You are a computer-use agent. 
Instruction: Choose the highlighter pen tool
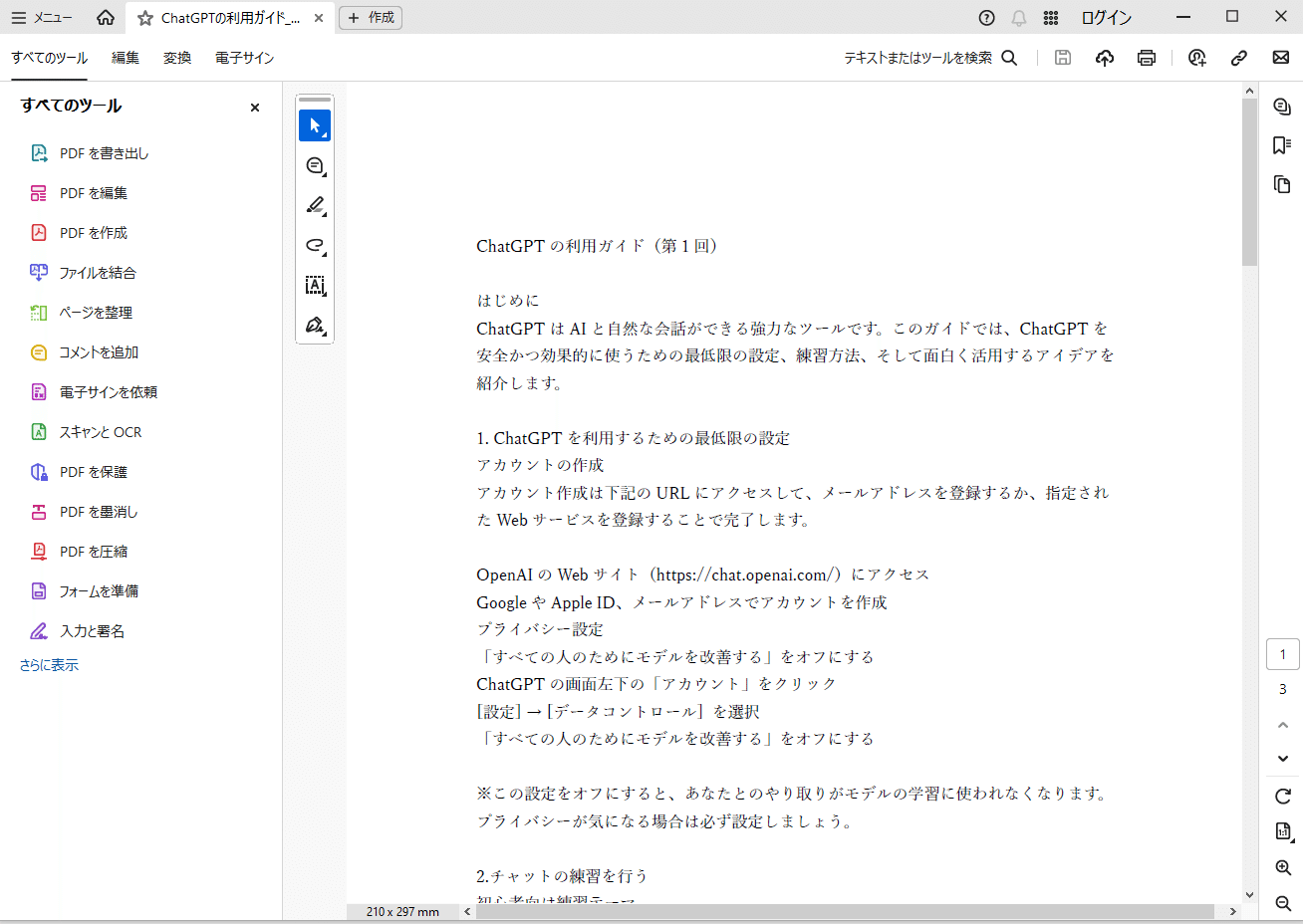[315, 205]
